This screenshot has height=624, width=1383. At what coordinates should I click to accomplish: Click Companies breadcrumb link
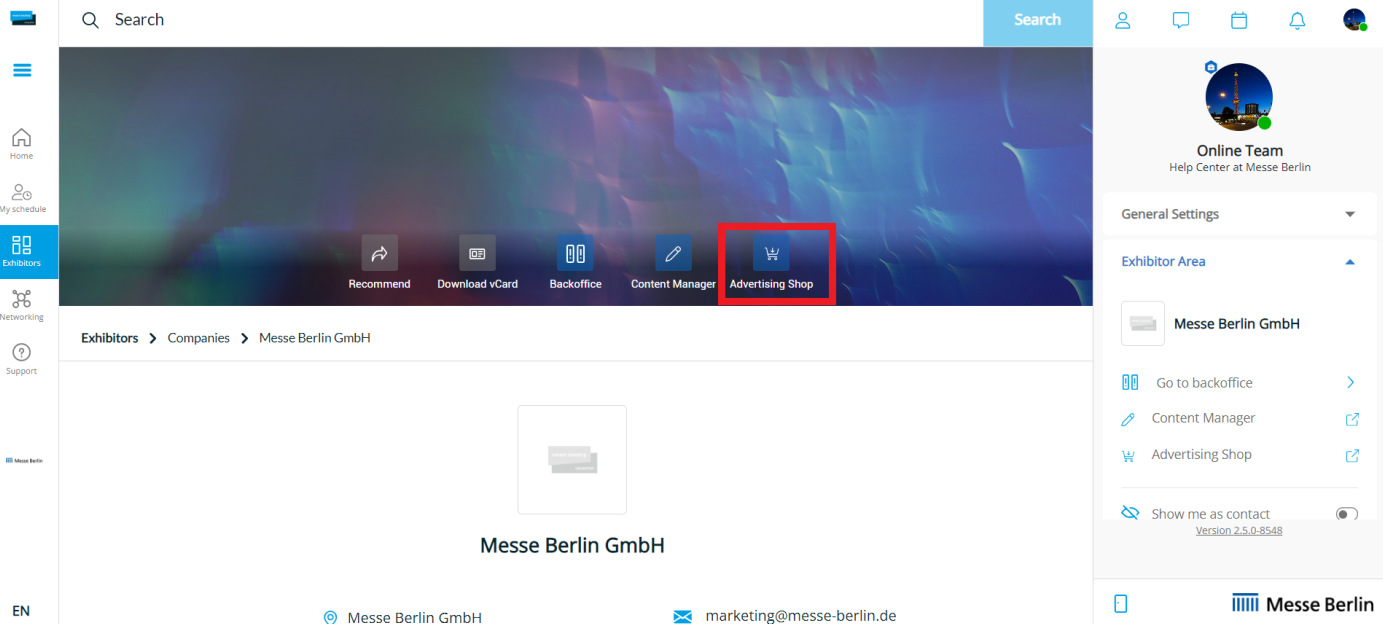[199, 338]
